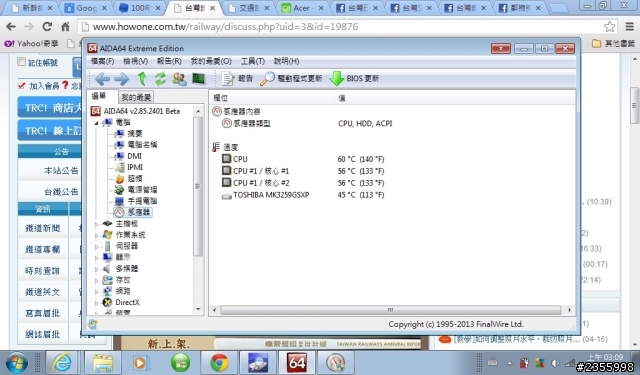Open 報告(R) menu
Viewport: 640px width, 375px height.
(x=169, y=61)
